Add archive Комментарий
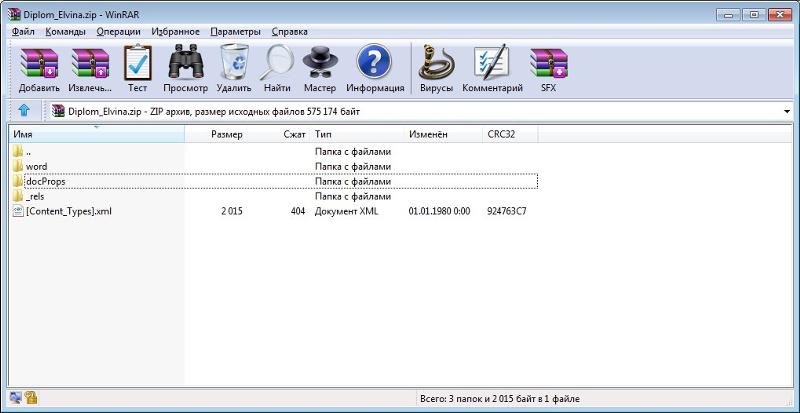The image size is (800, 413). pyautogui.click(x=492, y=62)
